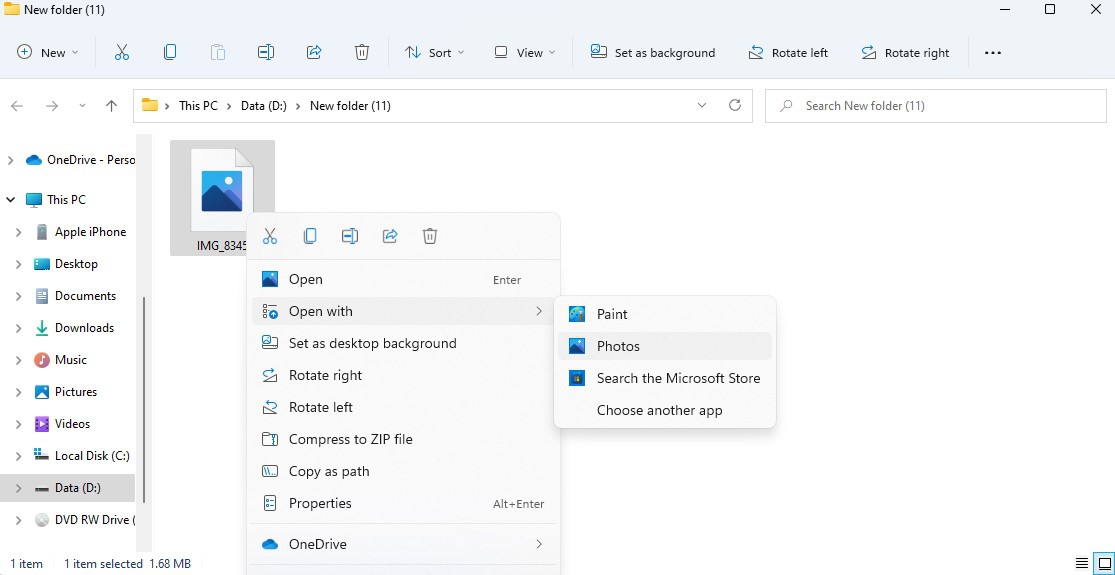Click the Share icon in the top toolbar

[314, 53]
